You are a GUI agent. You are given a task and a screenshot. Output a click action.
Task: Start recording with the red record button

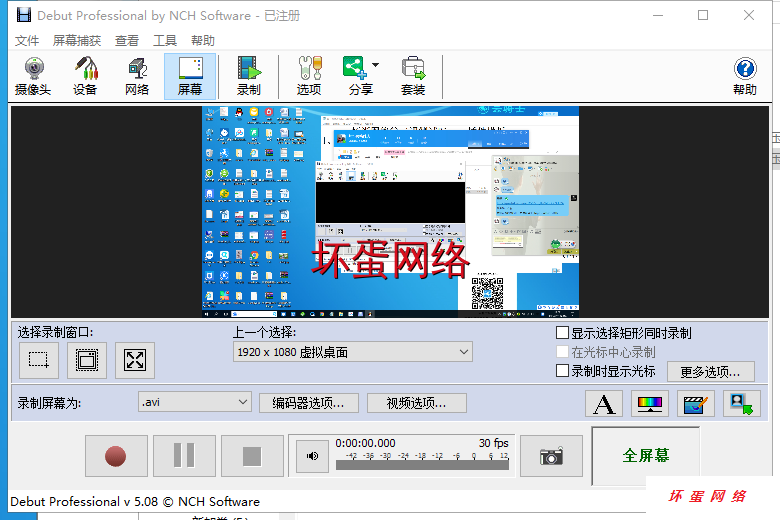point(116,456)
